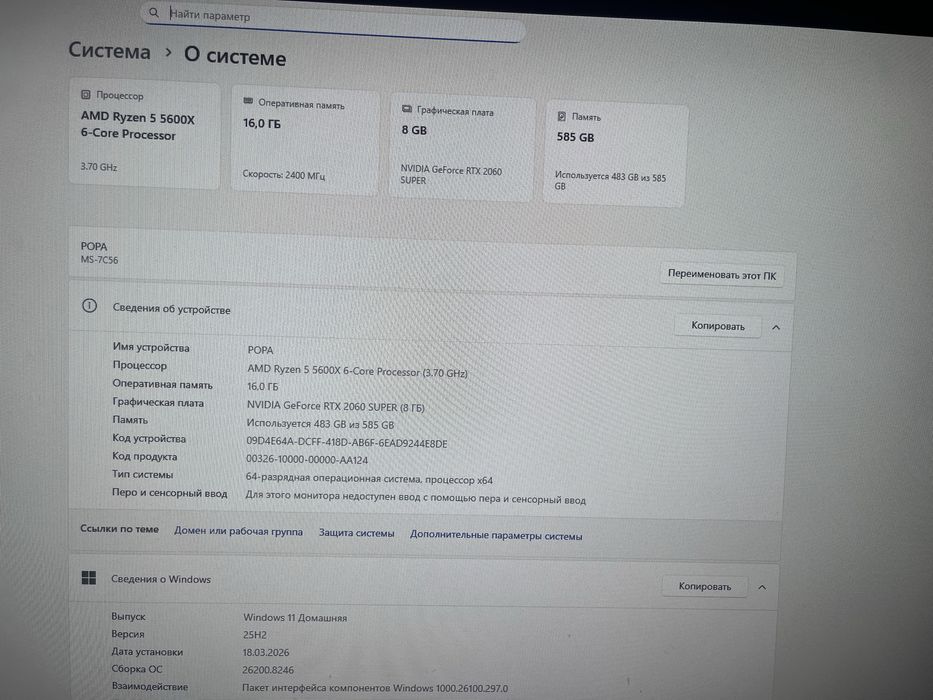
Task: Click the device name value 'POPA' in device details
Action: (x=261, y=350)
